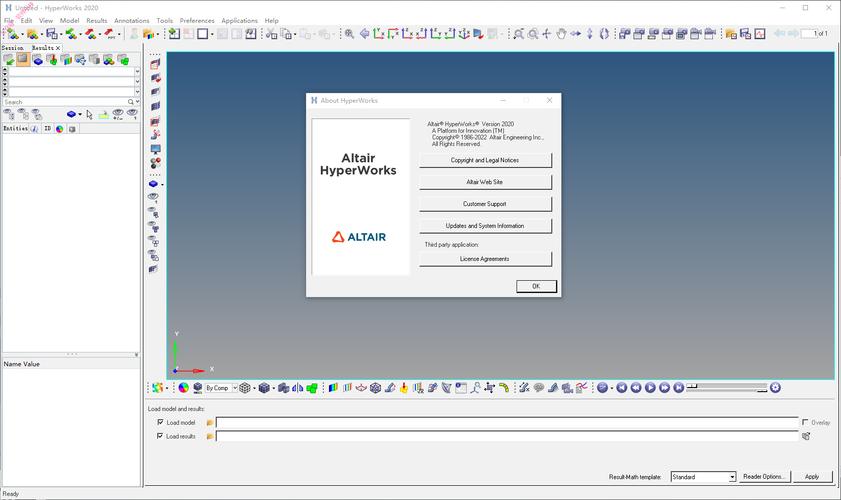The width and height of the screenshot is (841, 500).
Task: Toggle the ID column in Entities header
Action: coord(47,129)
